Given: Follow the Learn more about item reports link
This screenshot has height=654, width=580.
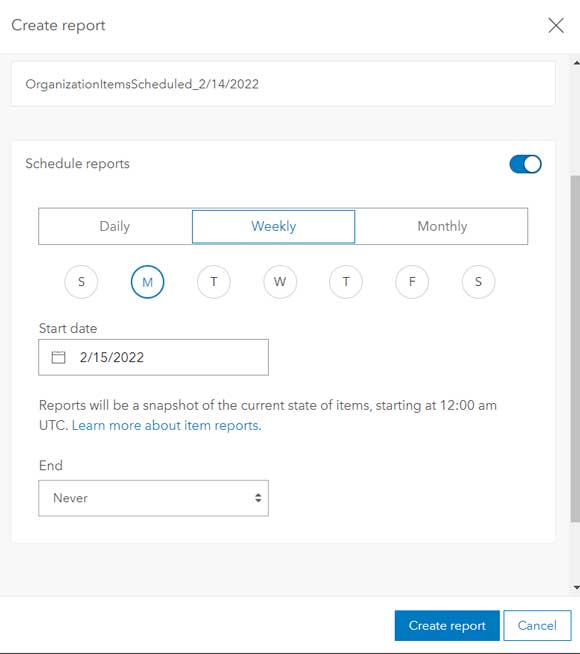Looking at the screenshot, I should pyautogui.click(x=166, y=426).
